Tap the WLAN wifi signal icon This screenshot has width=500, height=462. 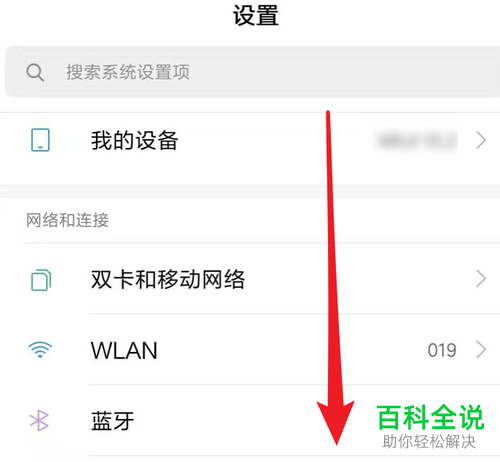pyautogui.click(x=40, y=350)
